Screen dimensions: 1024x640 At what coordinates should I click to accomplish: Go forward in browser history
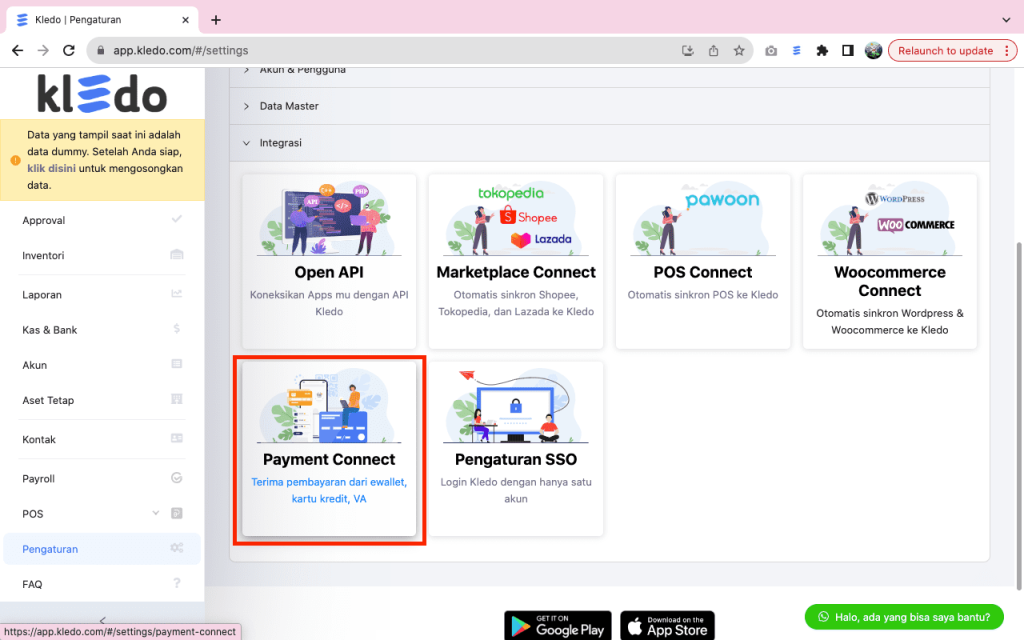(43, 50)
